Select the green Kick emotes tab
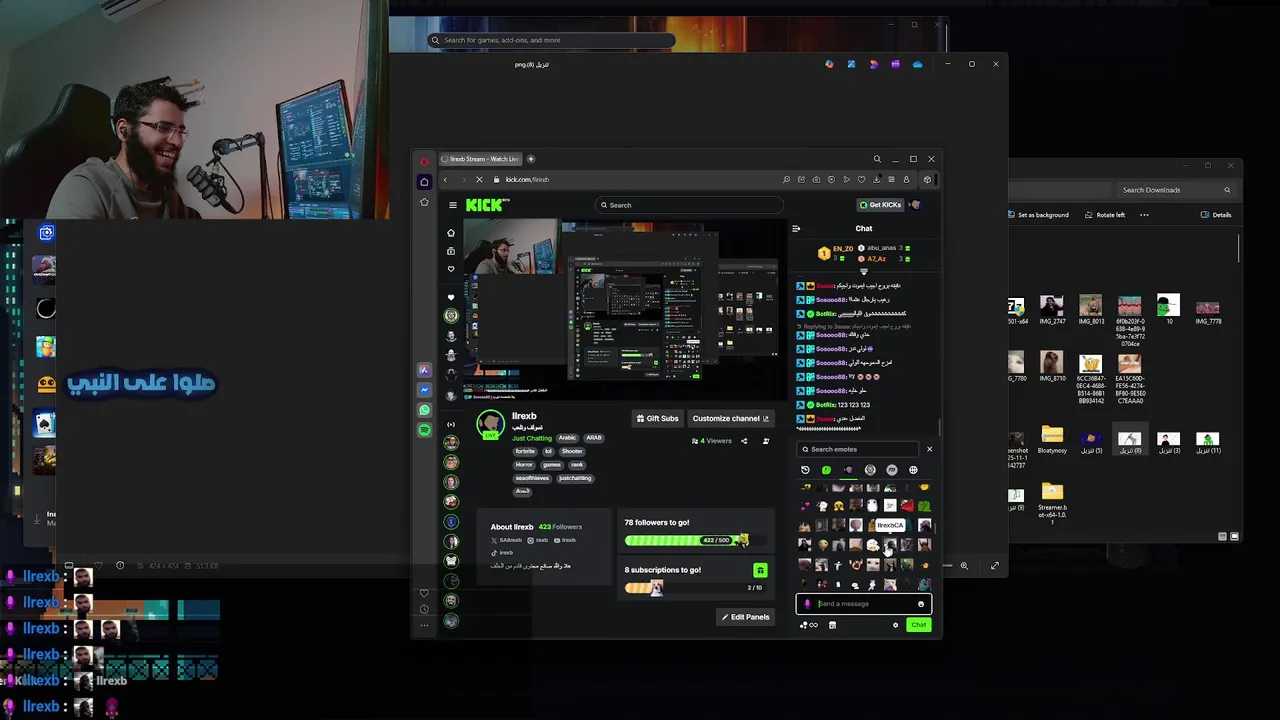This screenshot has width=1280, height=720. 826,470
